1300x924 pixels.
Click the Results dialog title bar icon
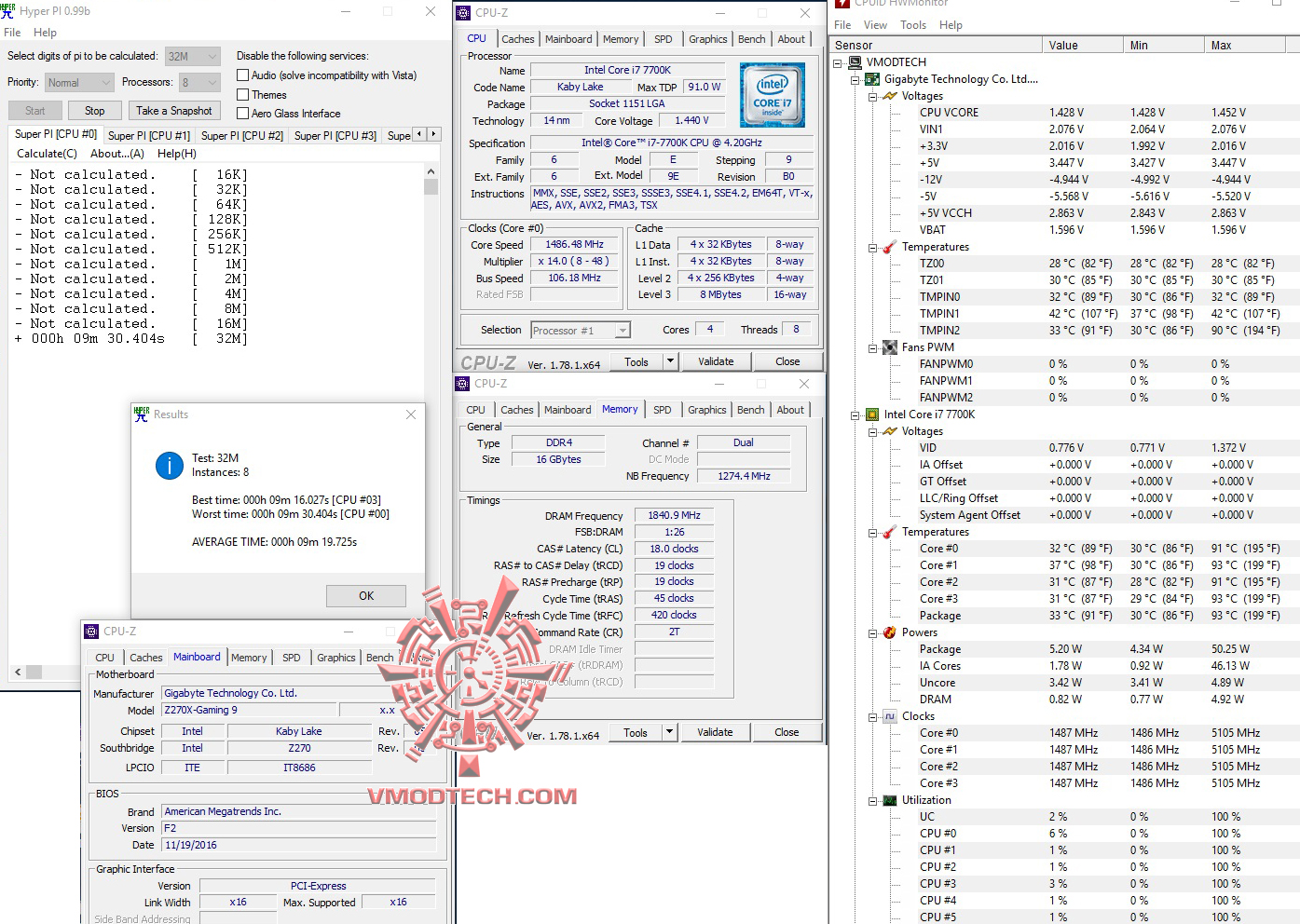[x=142, y=414]
